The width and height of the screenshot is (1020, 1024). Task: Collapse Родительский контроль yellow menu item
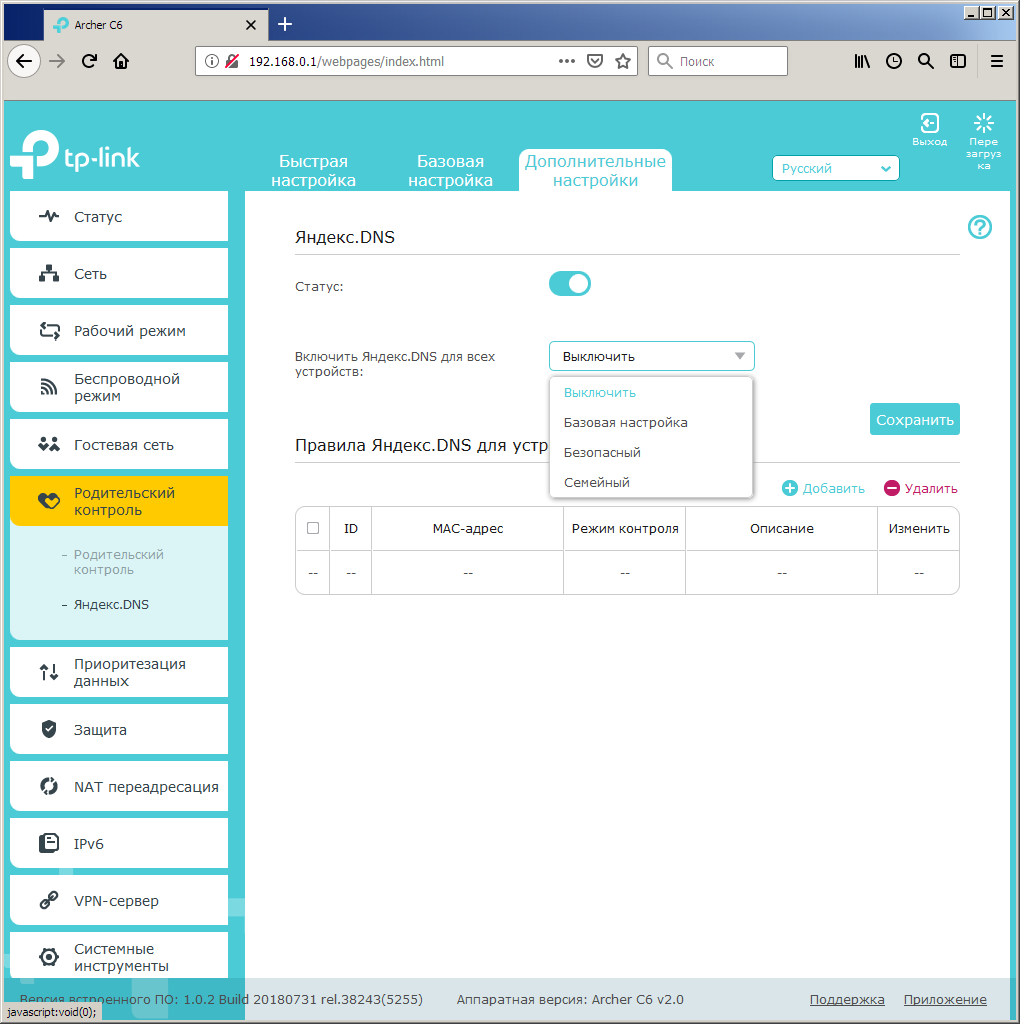coord(119,502)
